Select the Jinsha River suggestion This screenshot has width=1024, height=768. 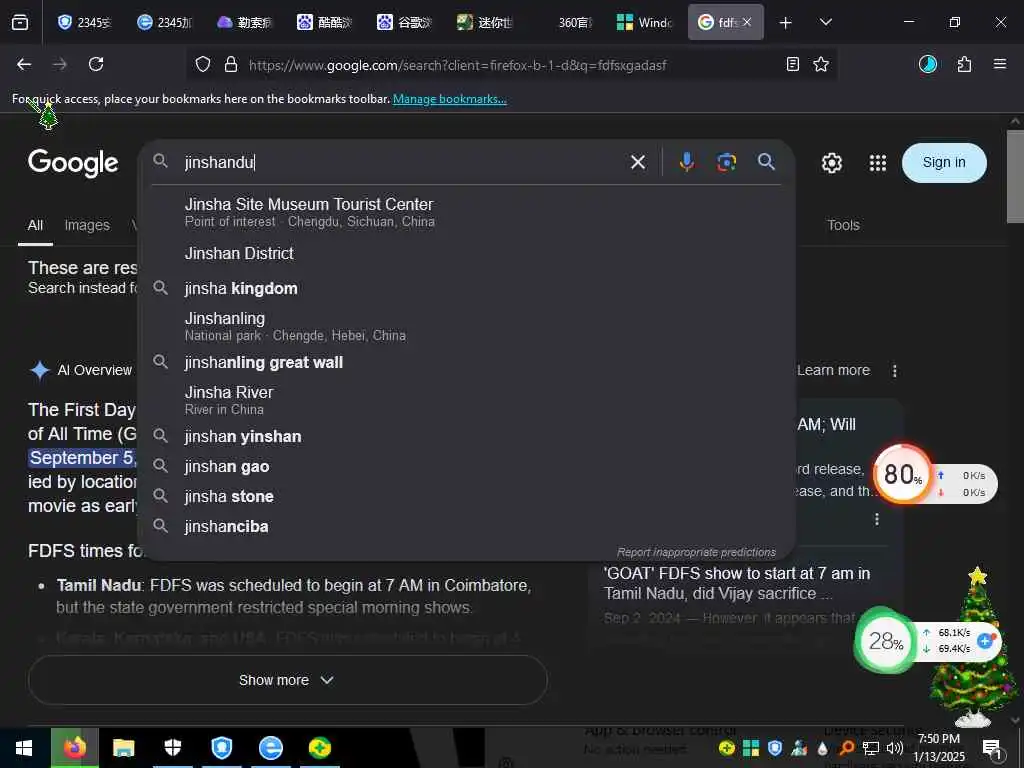click(466, 400)
